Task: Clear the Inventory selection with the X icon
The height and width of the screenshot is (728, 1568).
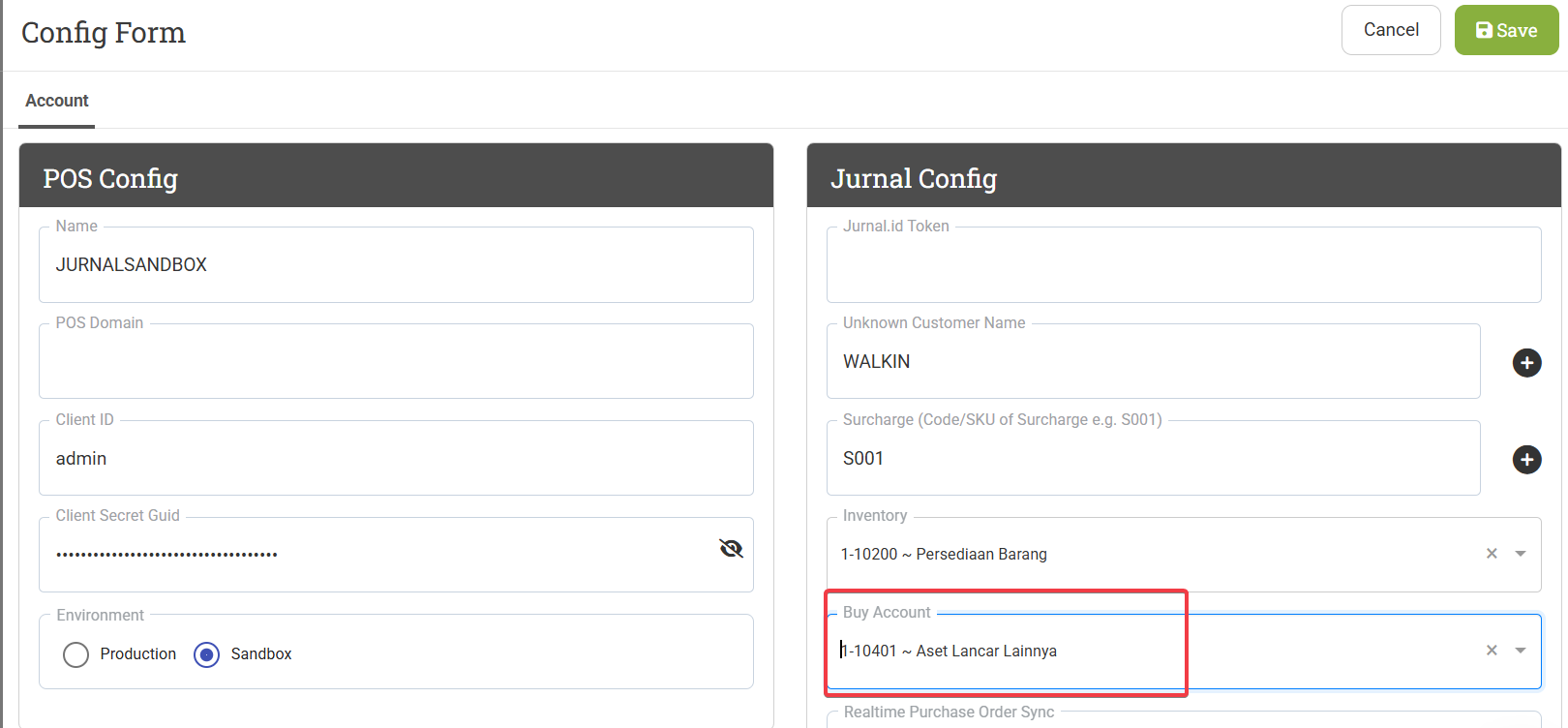Action: click(1492, 554)
